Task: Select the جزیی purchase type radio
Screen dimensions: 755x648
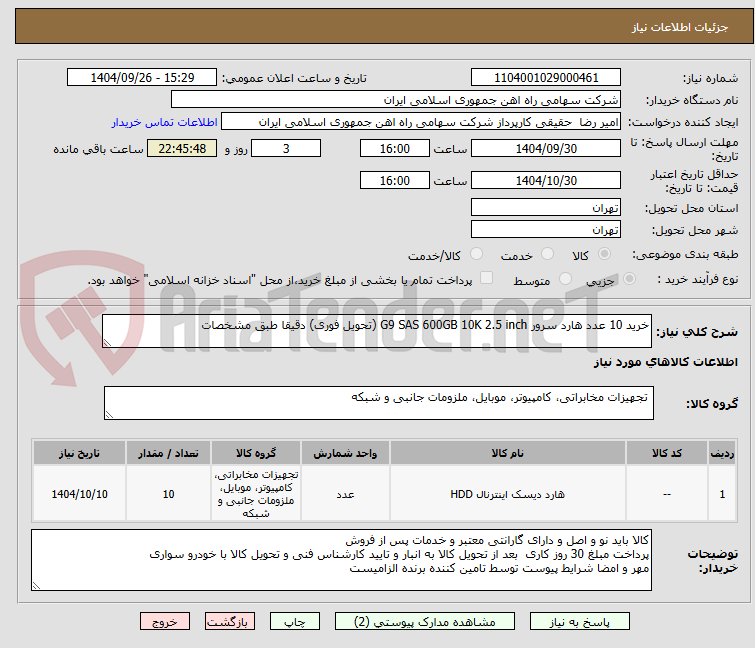Action: [629, 279]
